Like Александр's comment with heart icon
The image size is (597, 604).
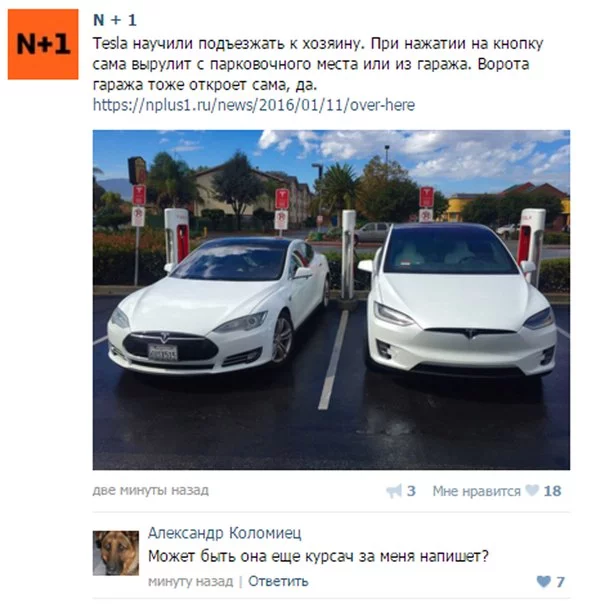543,581
